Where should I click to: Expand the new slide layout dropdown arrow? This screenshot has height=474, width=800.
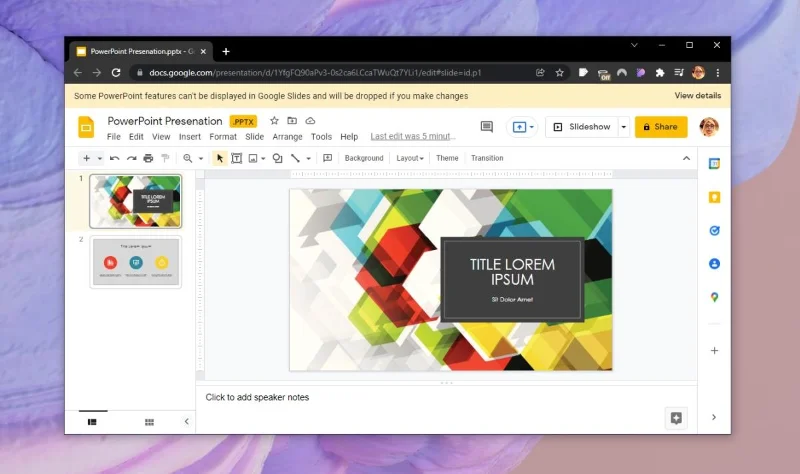[x=99, y=159]
